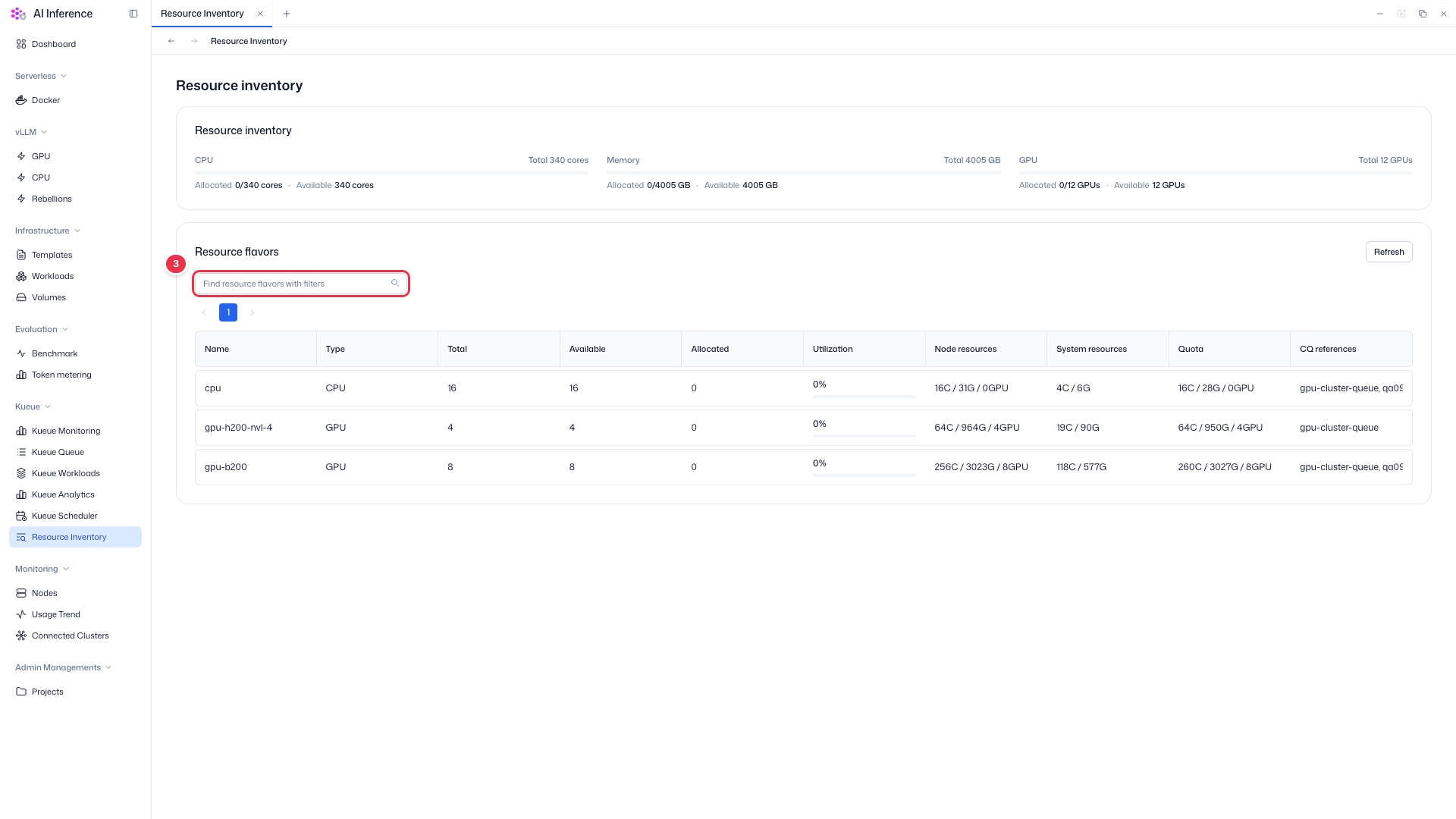
Task: Go to previous page of flavors
Action: 204,312
